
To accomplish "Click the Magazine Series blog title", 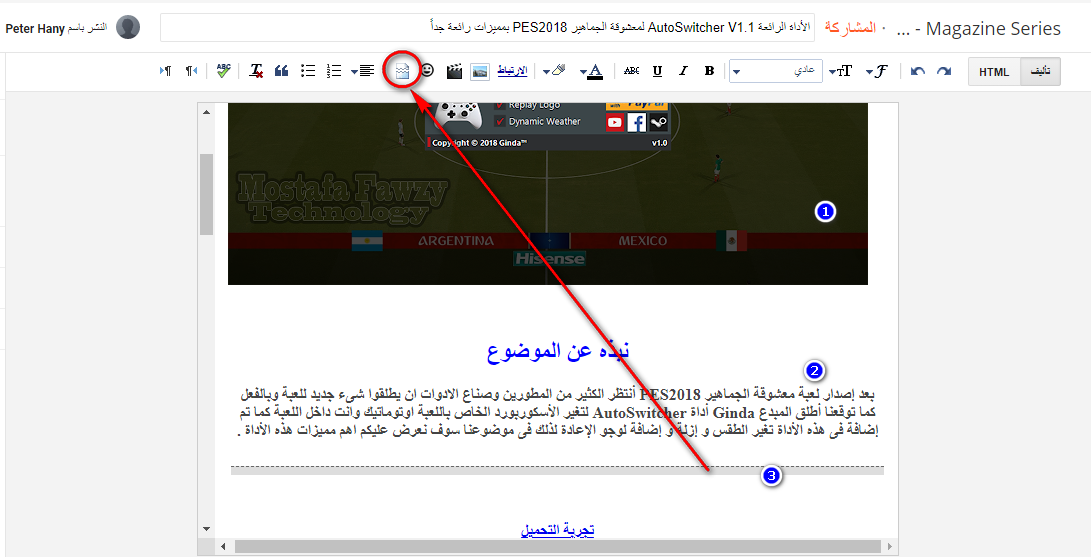I will (993, 29).
